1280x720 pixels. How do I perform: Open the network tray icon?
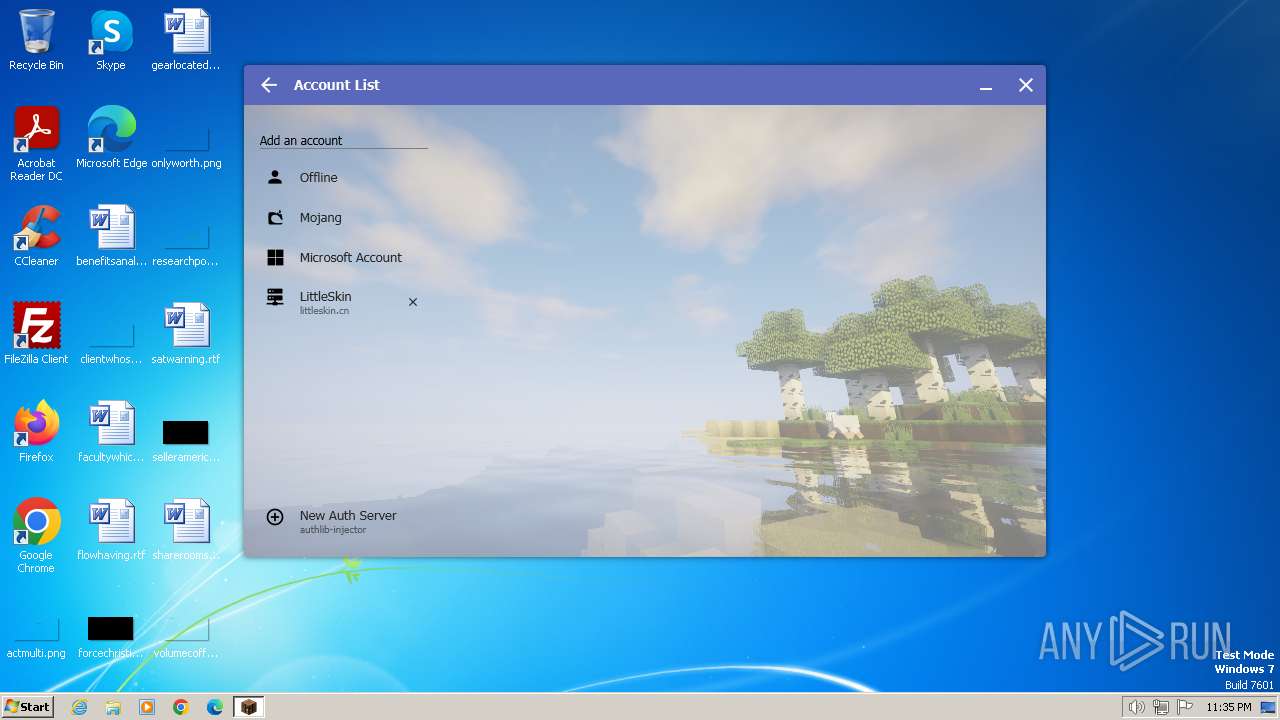tap(1161, 707)
